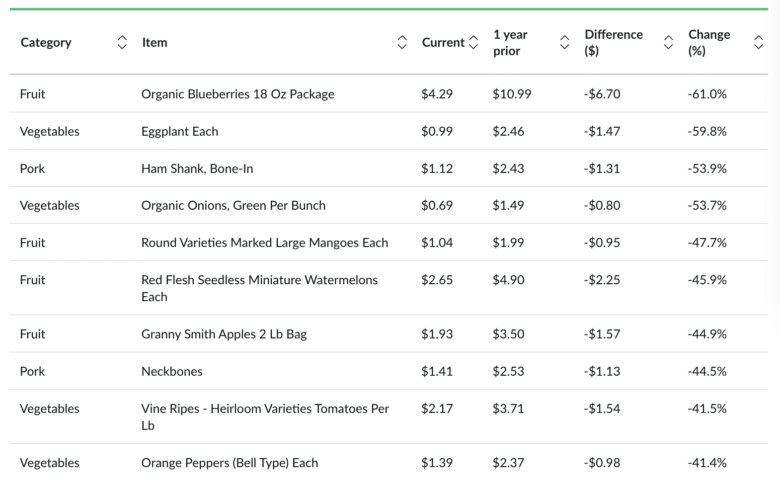Click sort arrows for 1 year prior

tap(564, 42)
